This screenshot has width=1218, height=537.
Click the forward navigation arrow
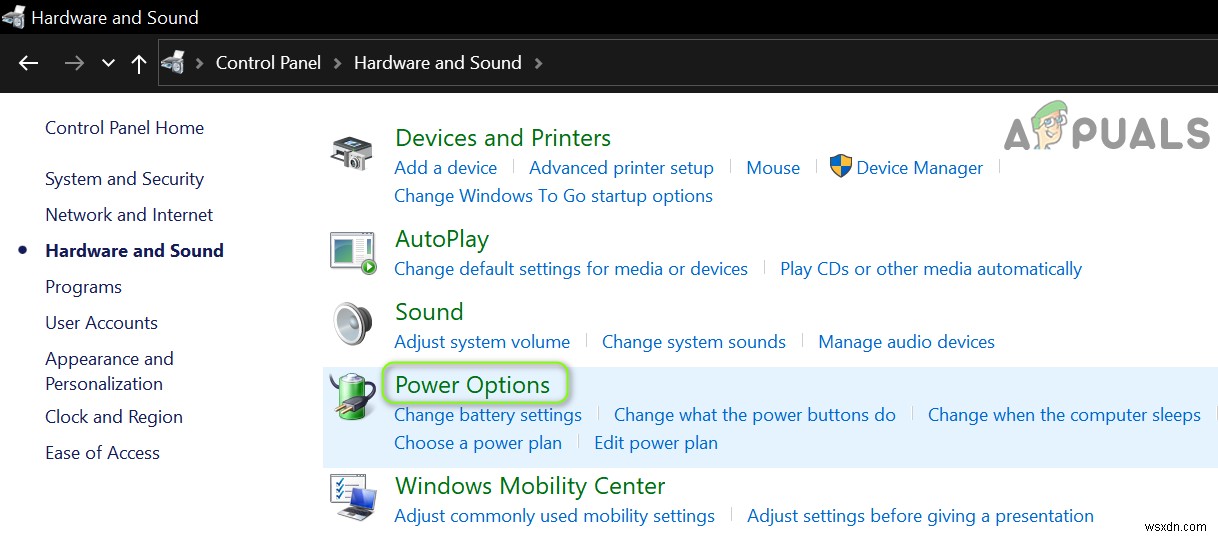[x=74, y=63]
